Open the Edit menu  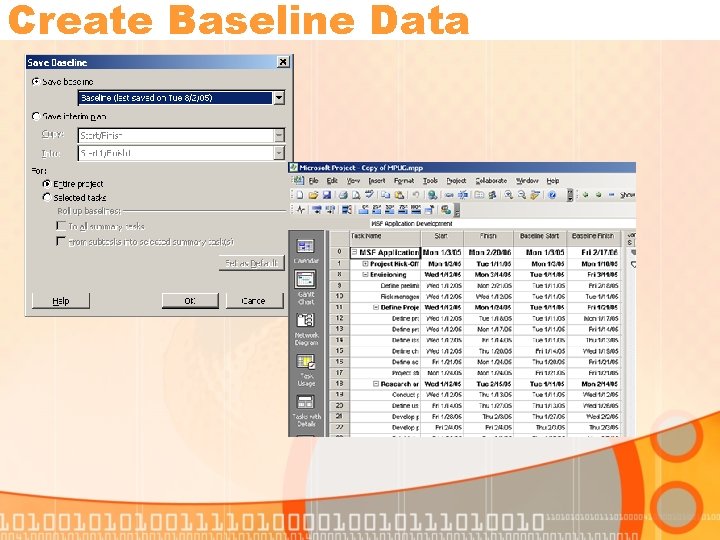tap(332, 181)
